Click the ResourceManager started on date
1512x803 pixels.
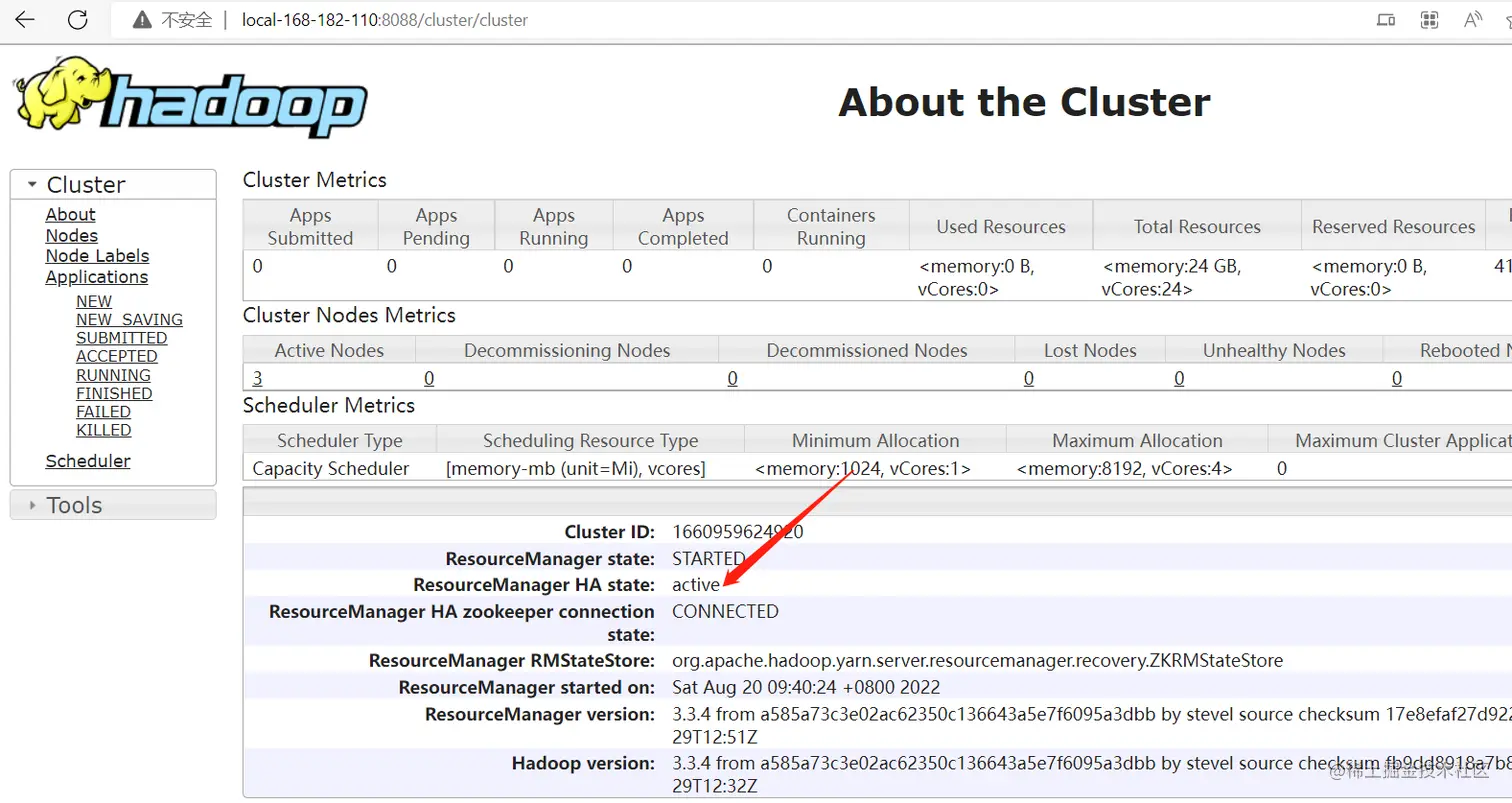(806, 687)
